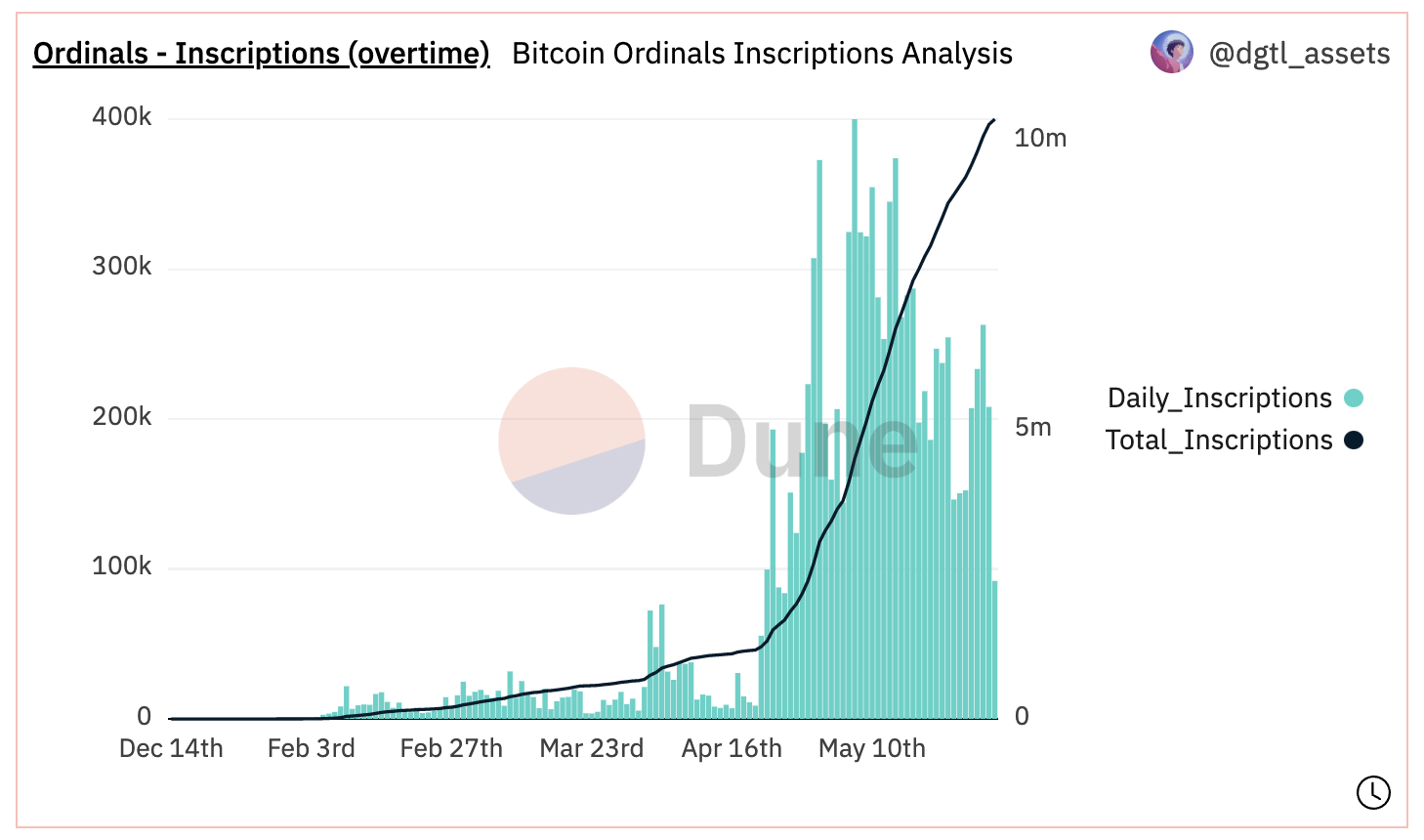
Task: Click the teal Daily_Inscriptions legend dot
Action: click(1353, 398)
